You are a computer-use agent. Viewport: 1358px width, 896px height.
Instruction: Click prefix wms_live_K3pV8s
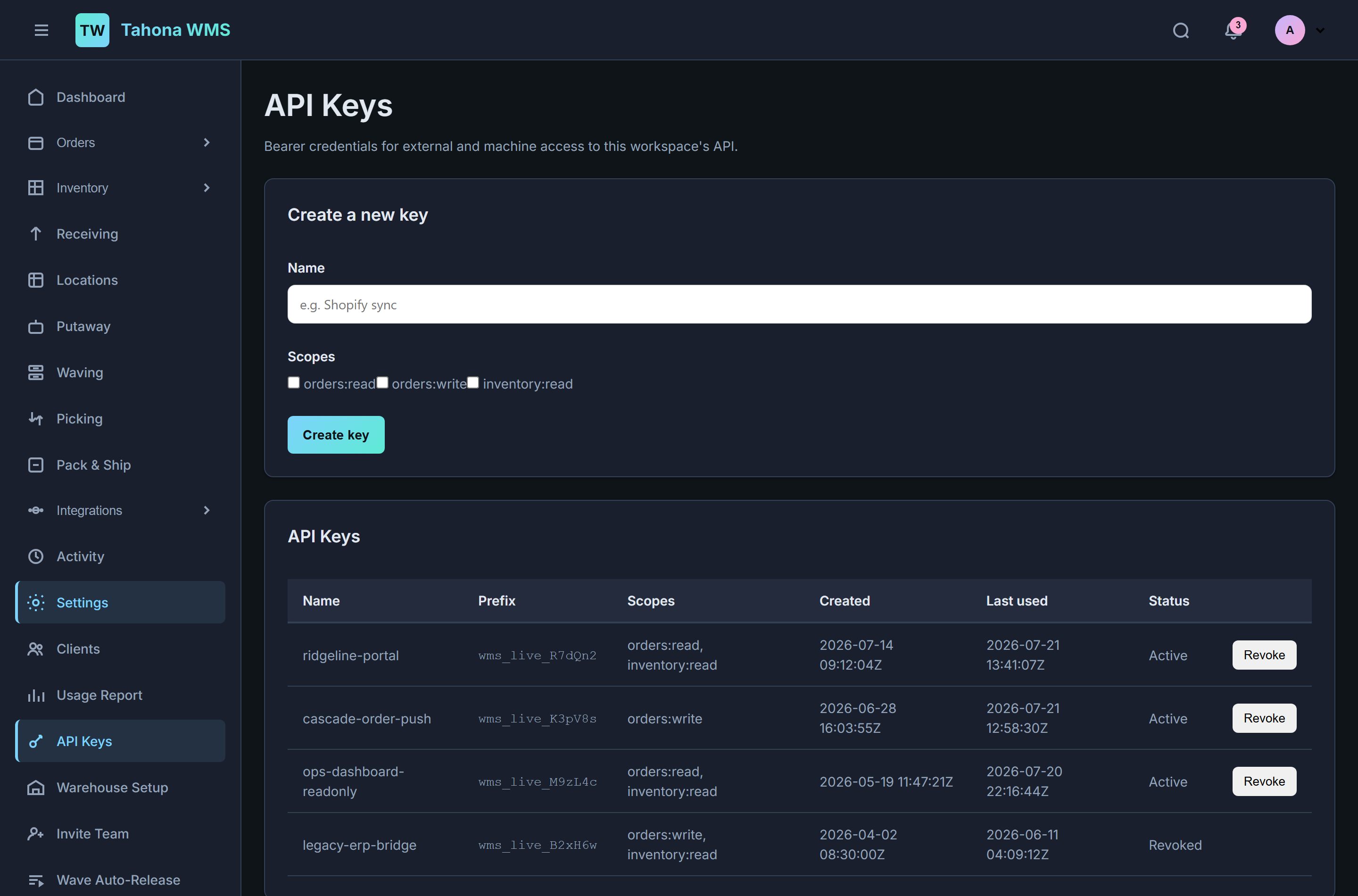pyautogui.click(x=537, y=719)
